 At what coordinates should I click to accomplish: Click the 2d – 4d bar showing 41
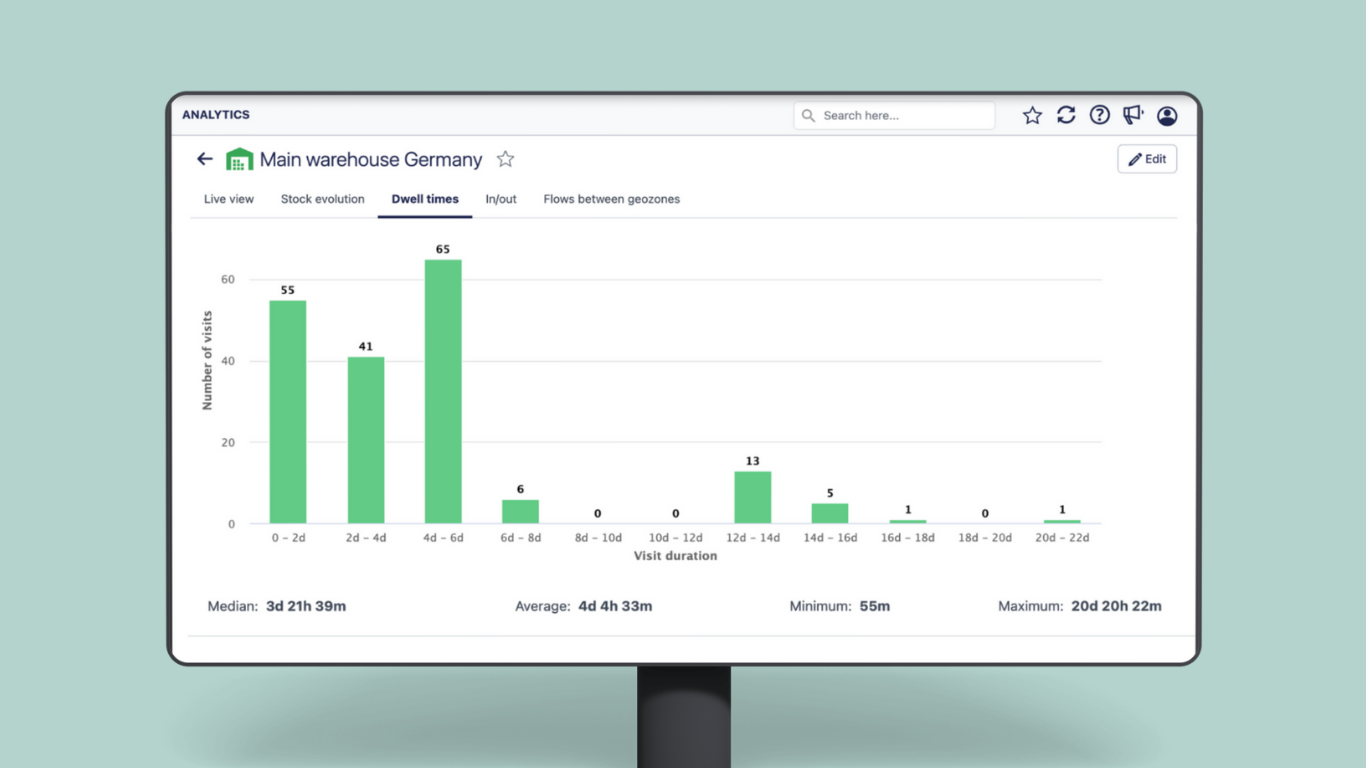click(366, 440)
